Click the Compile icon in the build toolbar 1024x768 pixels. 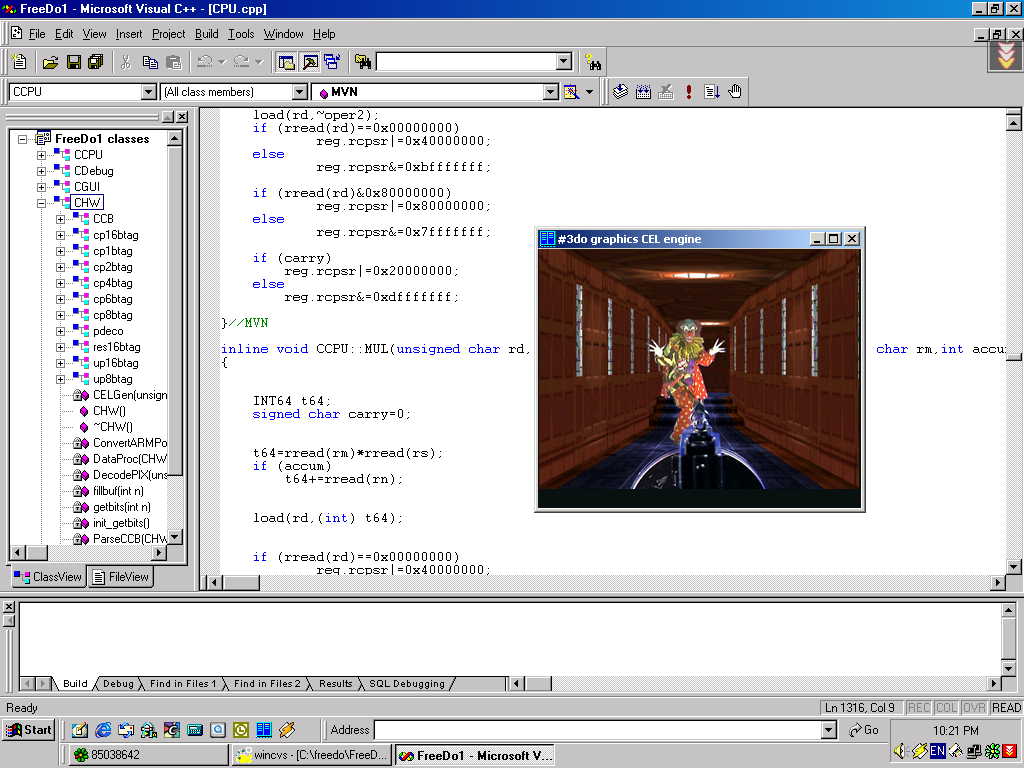coord(620,92)
